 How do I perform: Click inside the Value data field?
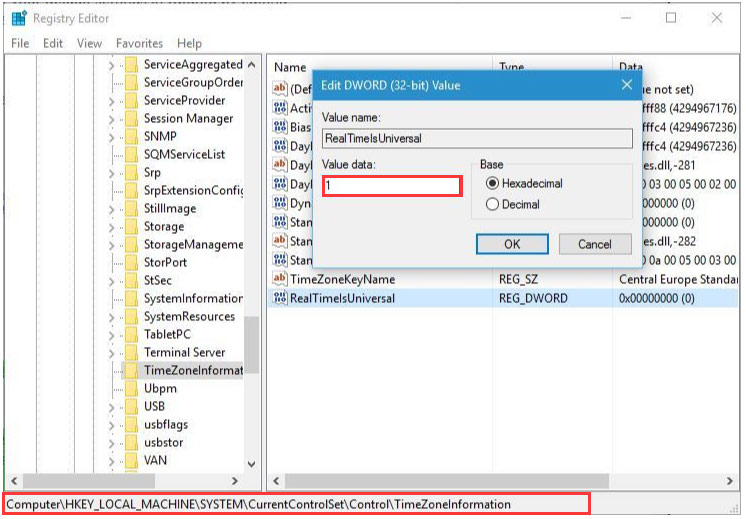click(x=392, y=186)
